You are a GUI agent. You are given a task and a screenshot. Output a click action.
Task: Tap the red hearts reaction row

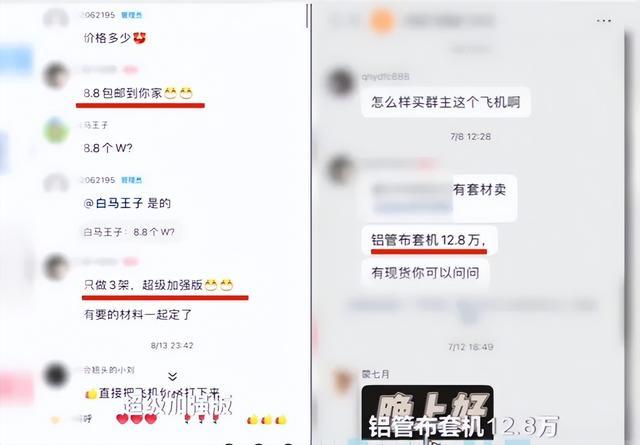(x=136, y=418)
